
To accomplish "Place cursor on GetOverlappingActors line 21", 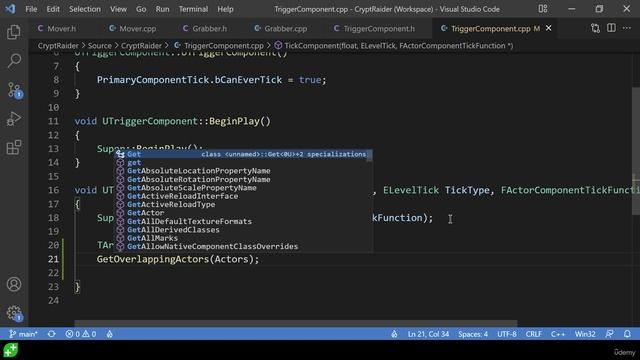I will tap(178, 259).
